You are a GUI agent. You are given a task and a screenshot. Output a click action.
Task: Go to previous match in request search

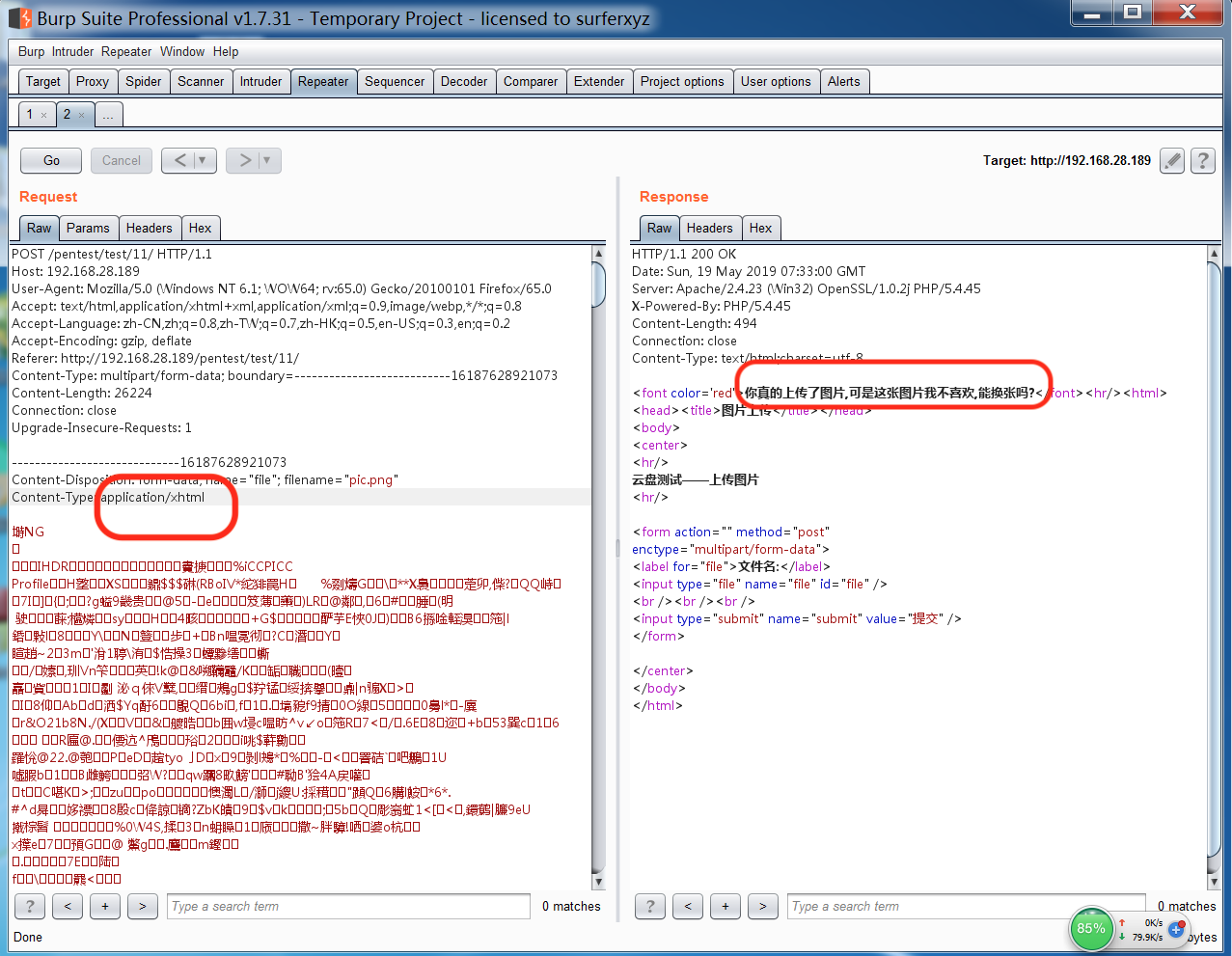pyautogui.click(x=68, y=906)
